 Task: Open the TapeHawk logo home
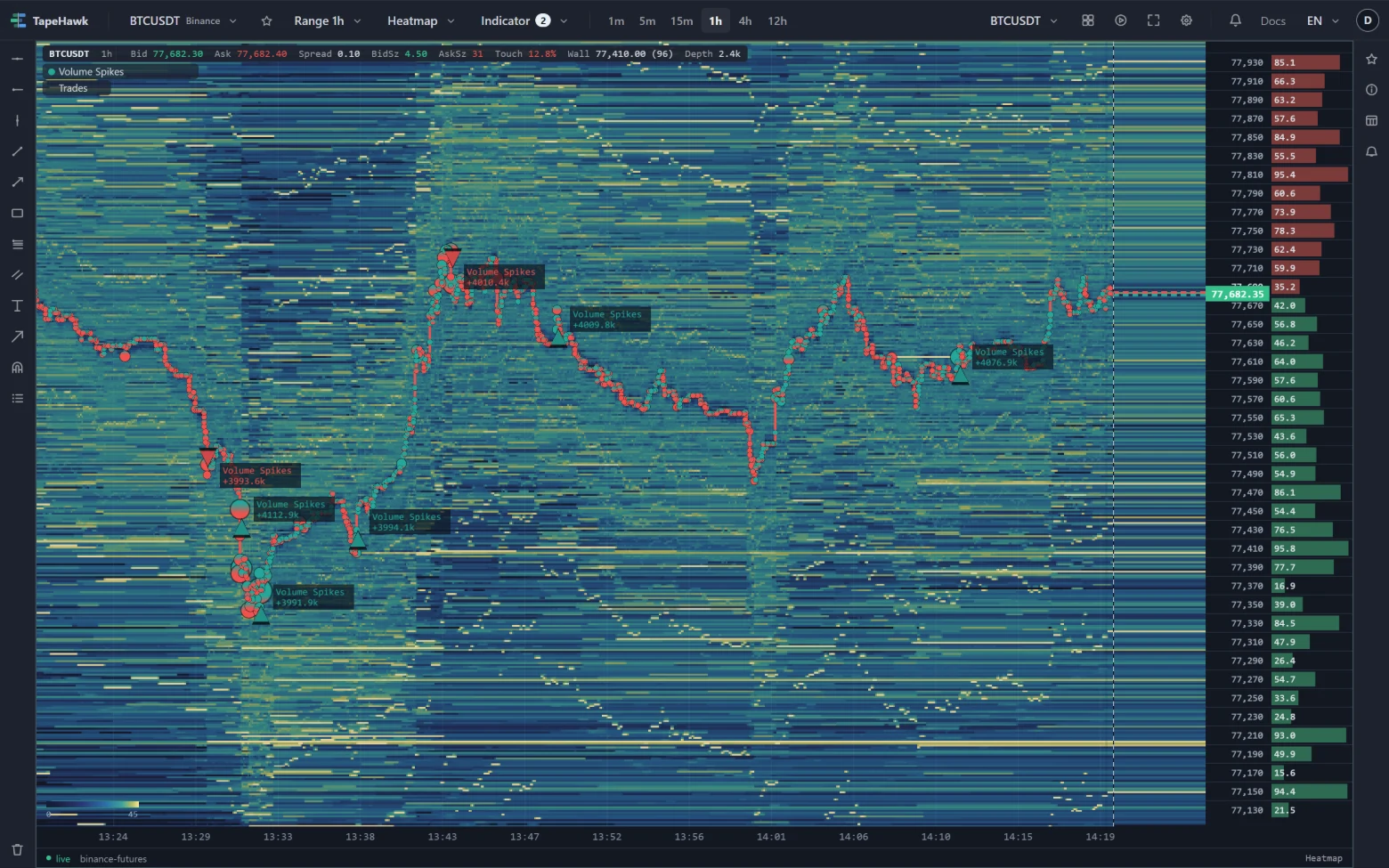[x=50, y=20]
